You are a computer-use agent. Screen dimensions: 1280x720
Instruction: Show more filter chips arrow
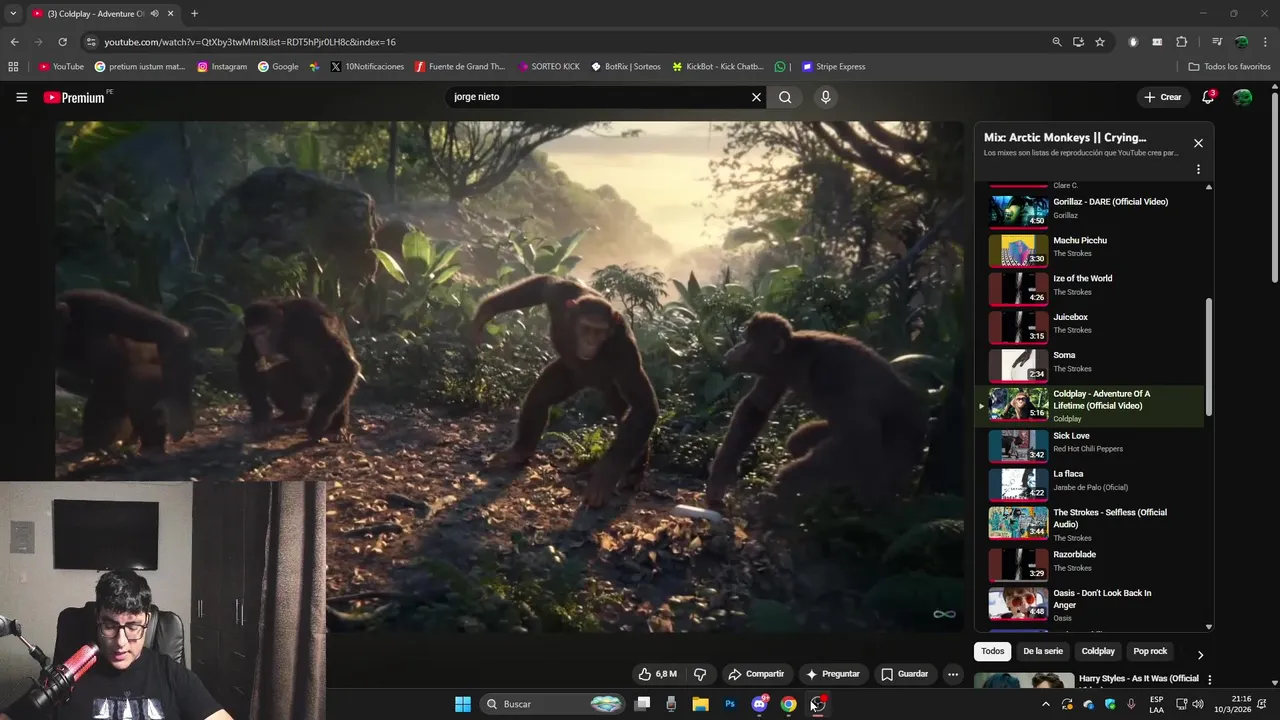pyautogui.click(x=1200, y=654)
